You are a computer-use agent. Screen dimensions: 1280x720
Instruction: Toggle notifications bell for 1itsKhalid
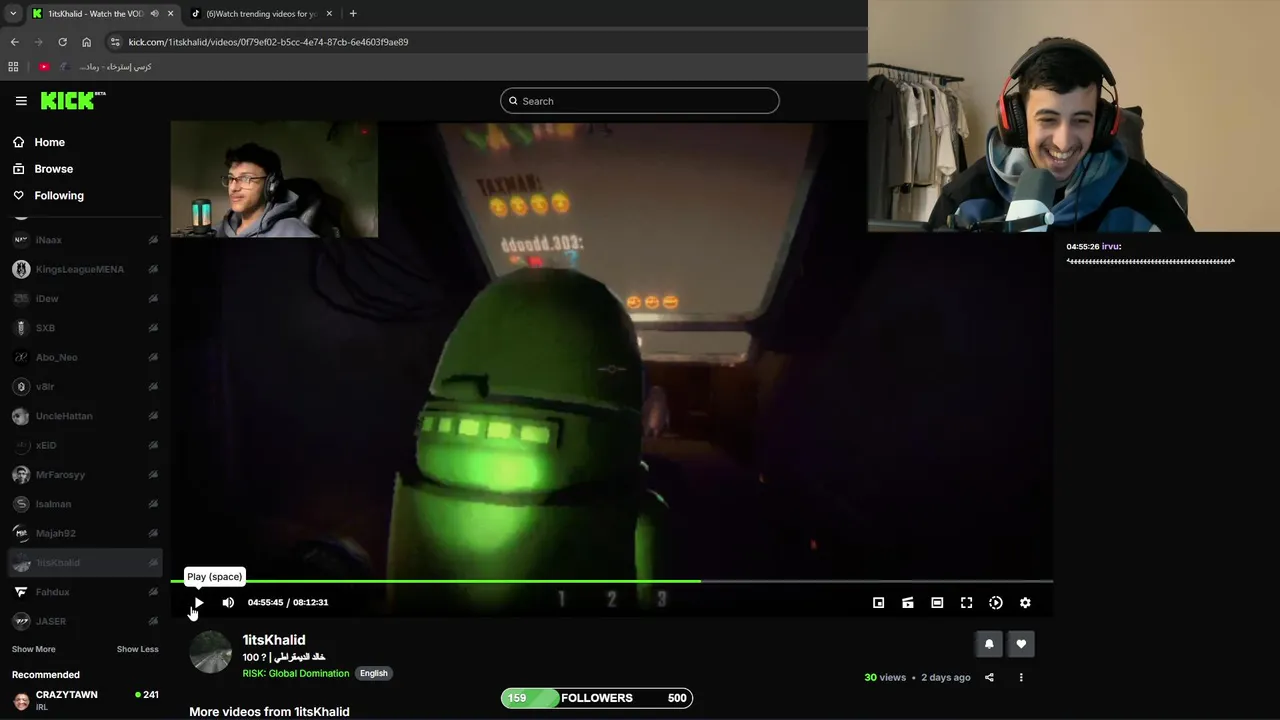point(989,644)
